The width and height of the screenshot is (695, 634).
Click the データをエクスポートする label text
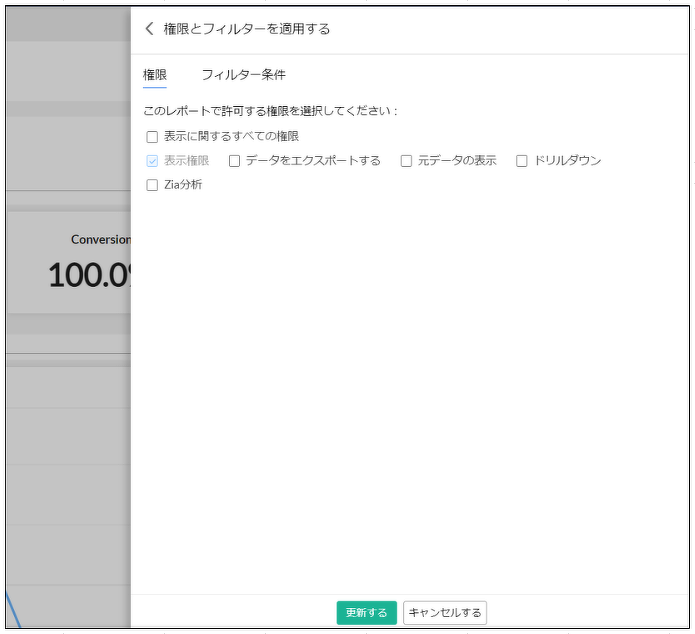point(313,161)
